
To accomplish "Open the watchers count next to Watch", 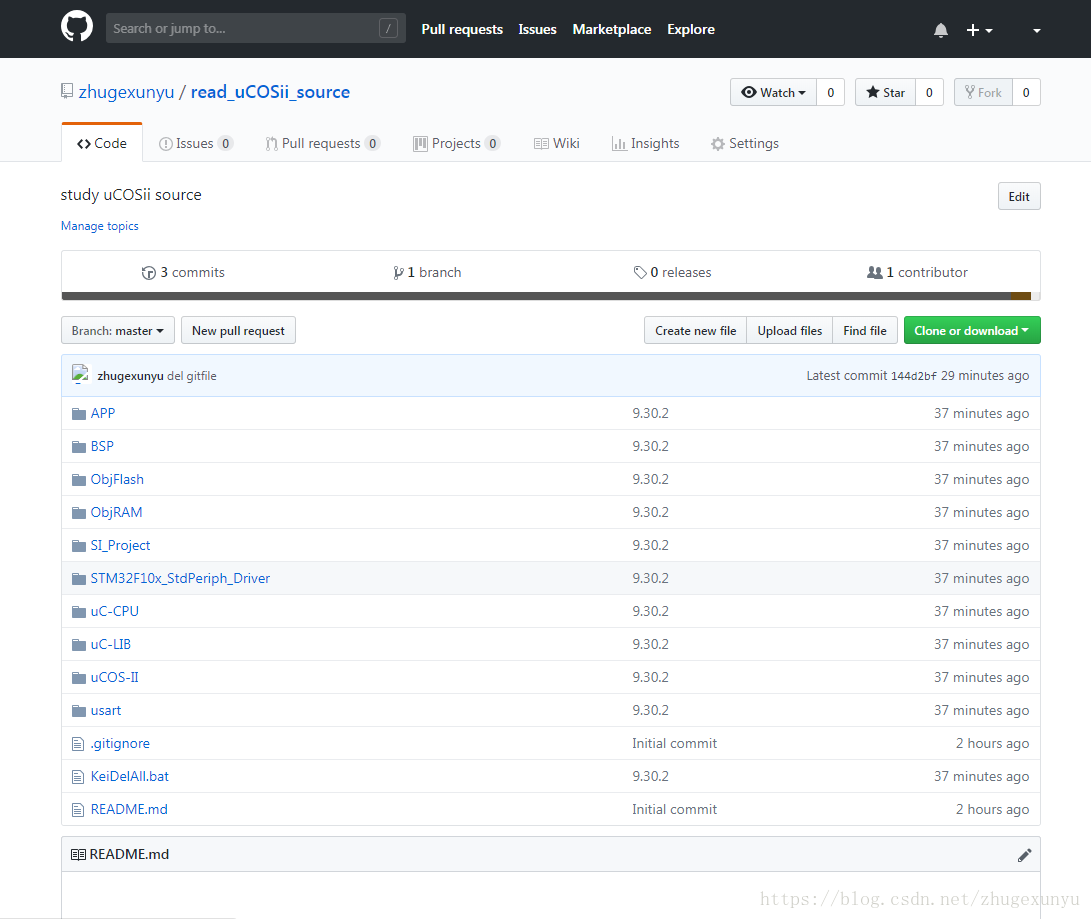I will 830,93.
